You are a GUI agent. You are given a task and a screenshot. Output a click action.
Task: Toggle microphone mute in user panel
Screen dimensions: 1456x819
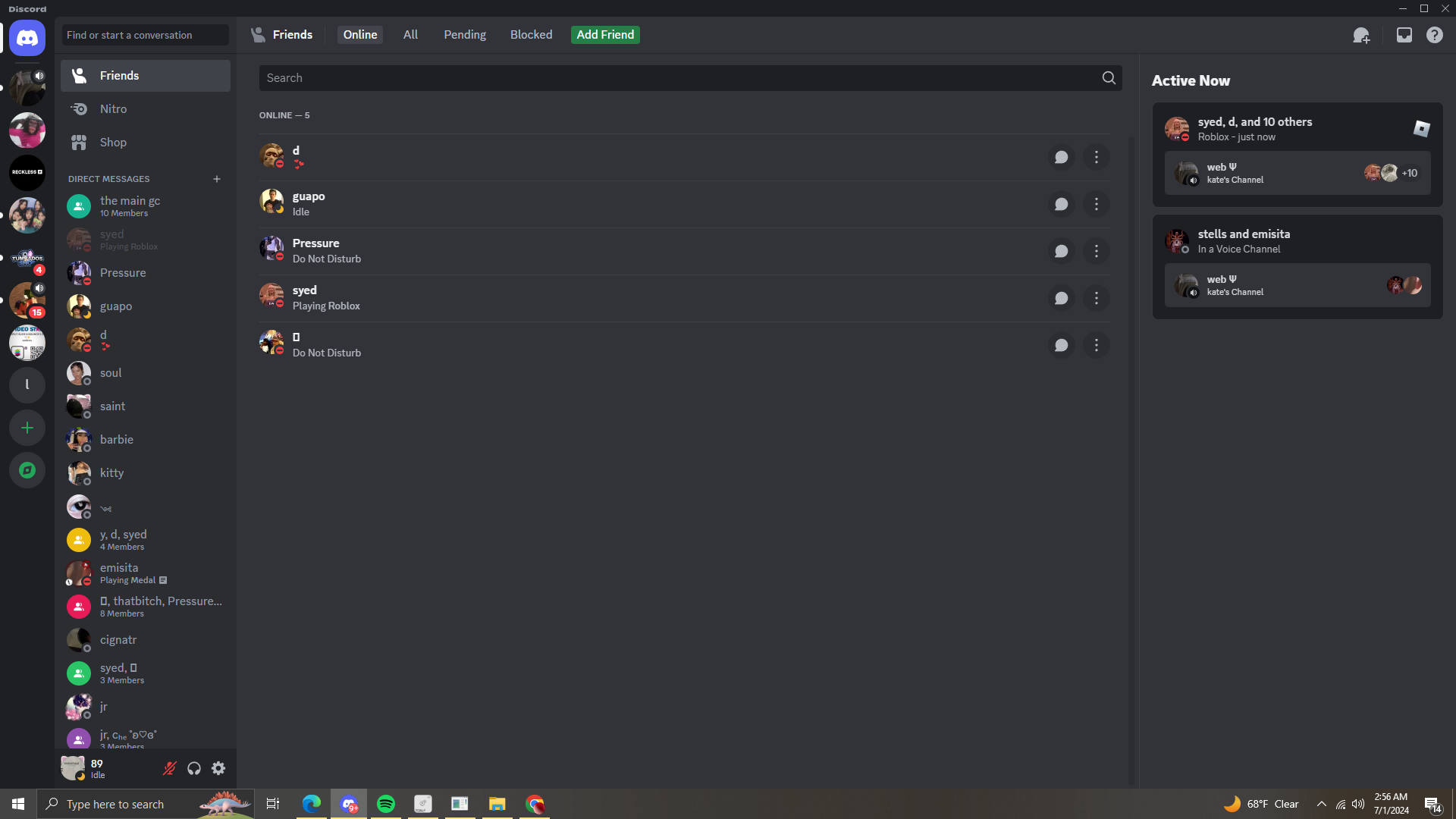point(170,768)
